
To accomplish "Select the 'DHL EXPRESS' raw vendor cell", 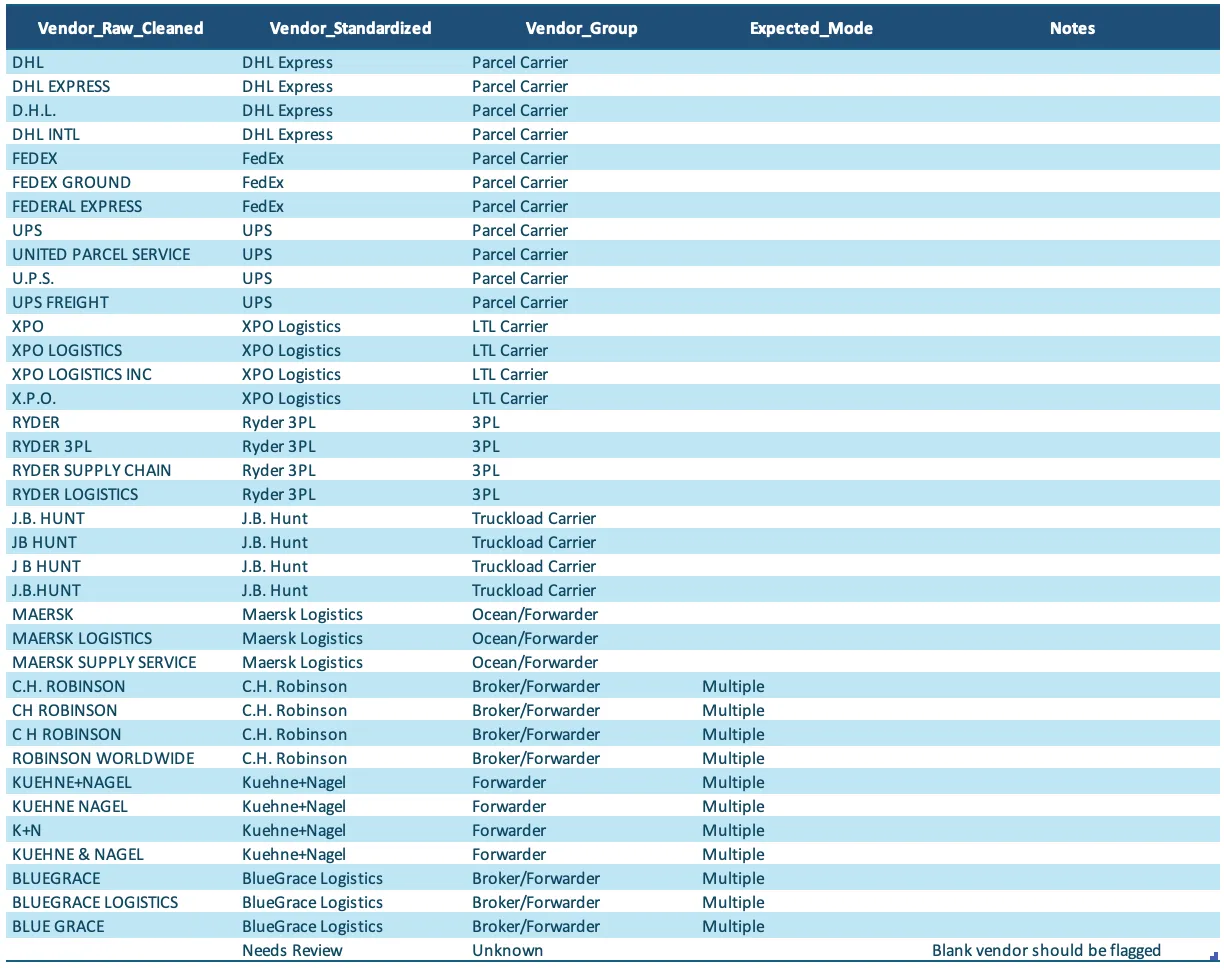I will click(121, 86).
